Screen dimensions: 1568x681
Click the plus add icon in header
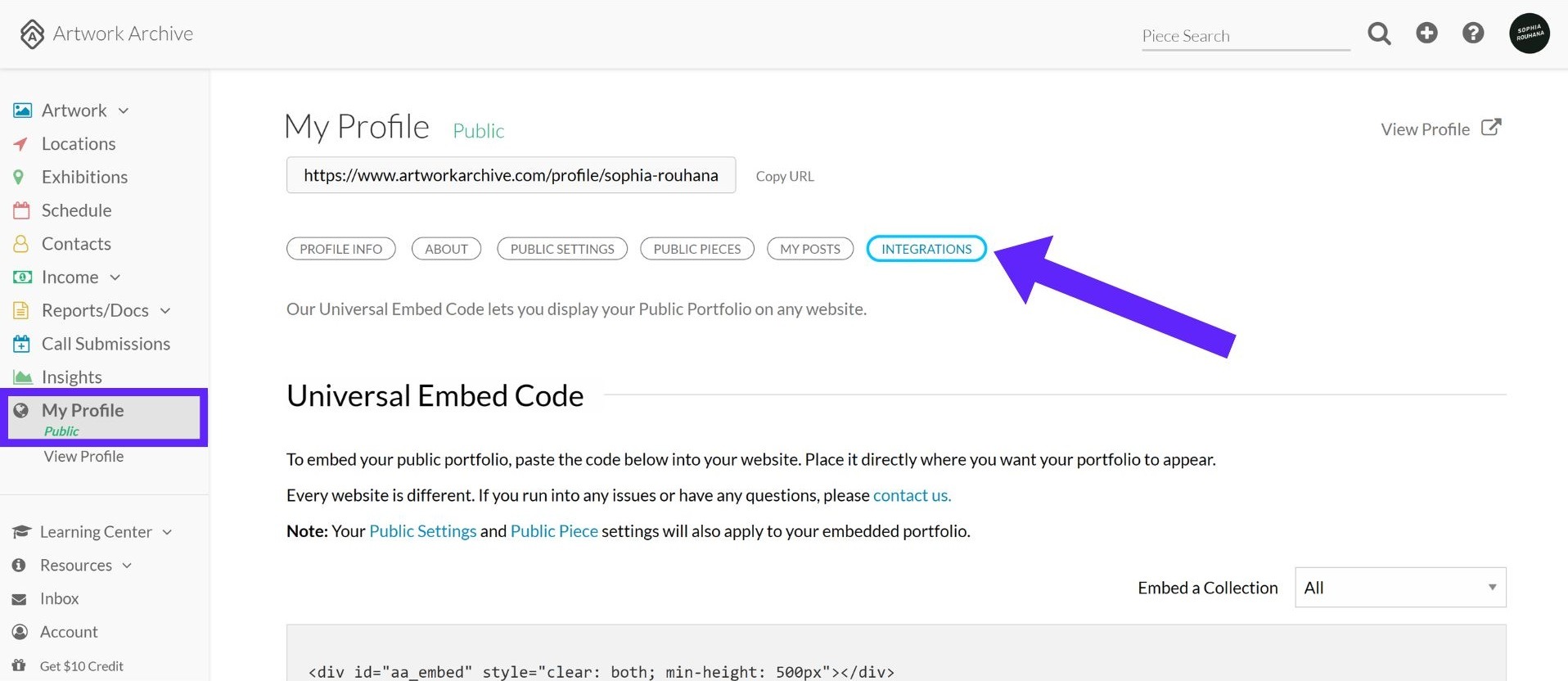1426,33
